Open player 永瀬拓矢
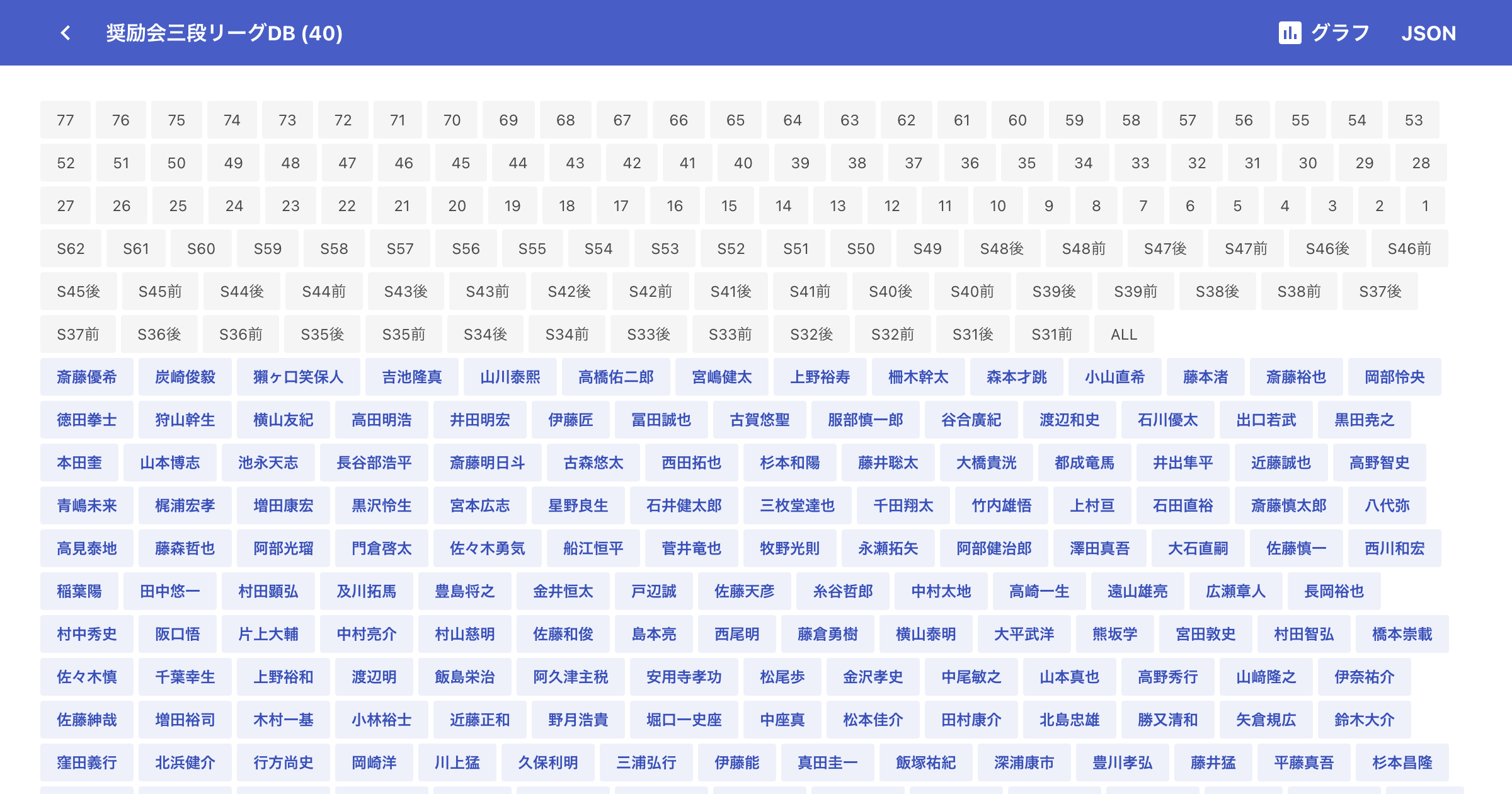Viewport: 1512px width, 794px height. tap(888, 548)
